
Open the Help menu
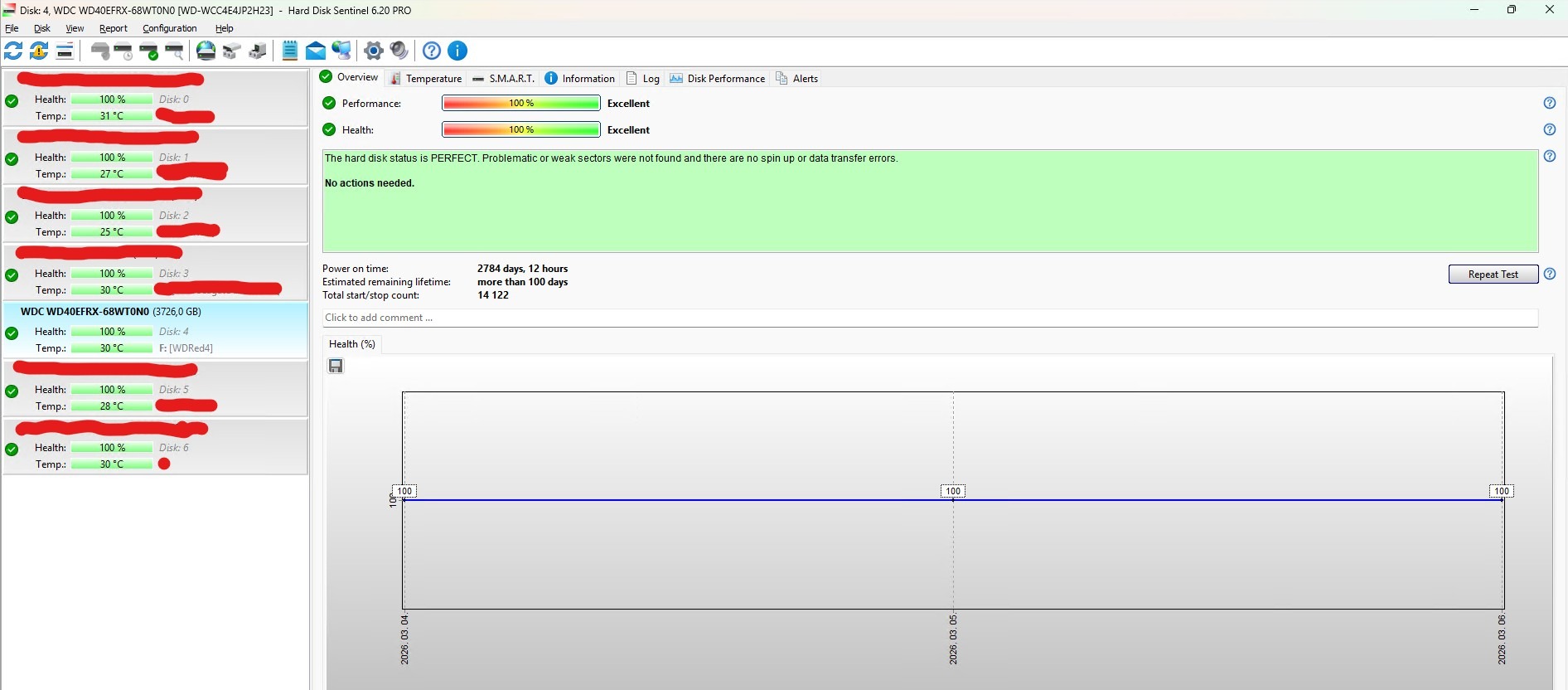tap(225, 28)
